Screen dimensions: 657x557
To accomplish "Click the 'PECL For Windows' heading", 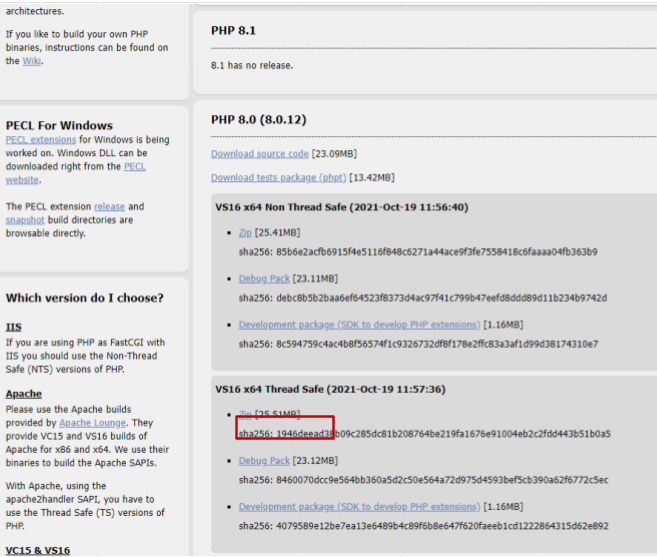I will click(59, 126).
